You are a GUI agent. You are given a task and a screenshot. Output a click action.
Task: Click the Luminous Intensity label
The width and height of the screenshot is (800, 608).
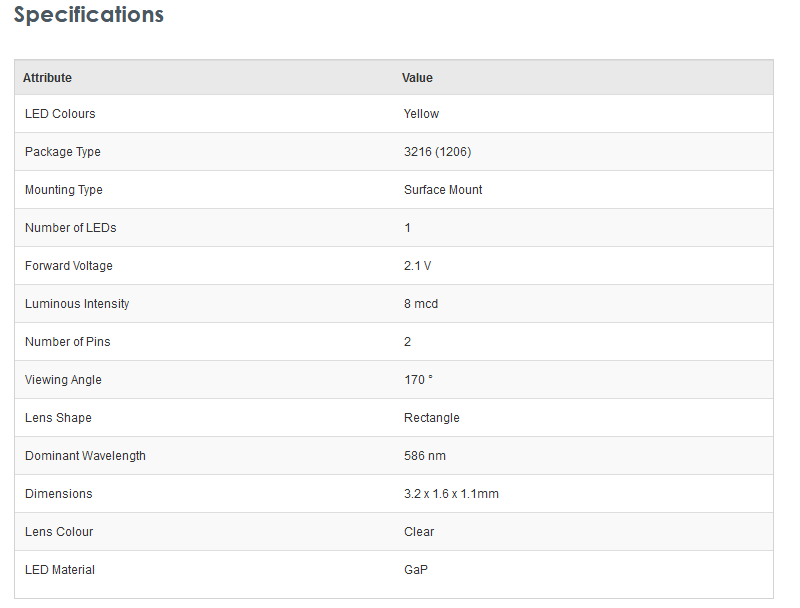click(x=77, y=304)
